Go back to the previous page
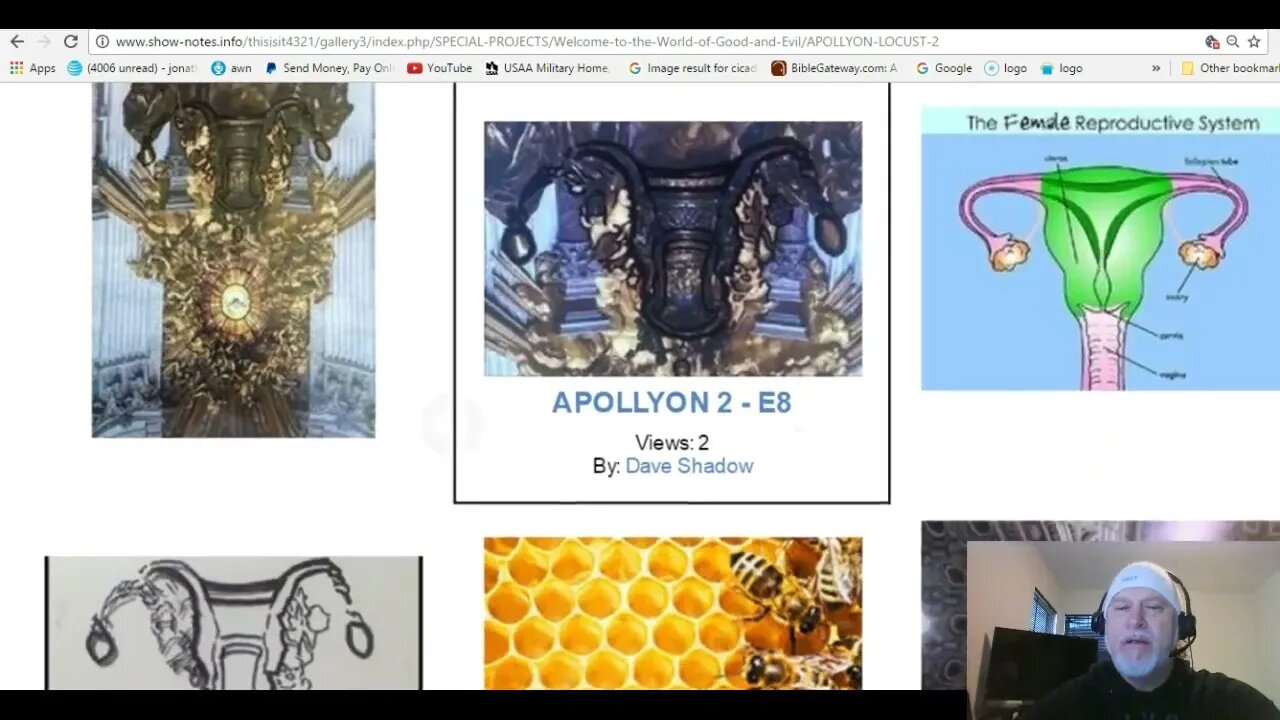Image resolution: width=1280 pixels, height=720 pixels. 17,42
